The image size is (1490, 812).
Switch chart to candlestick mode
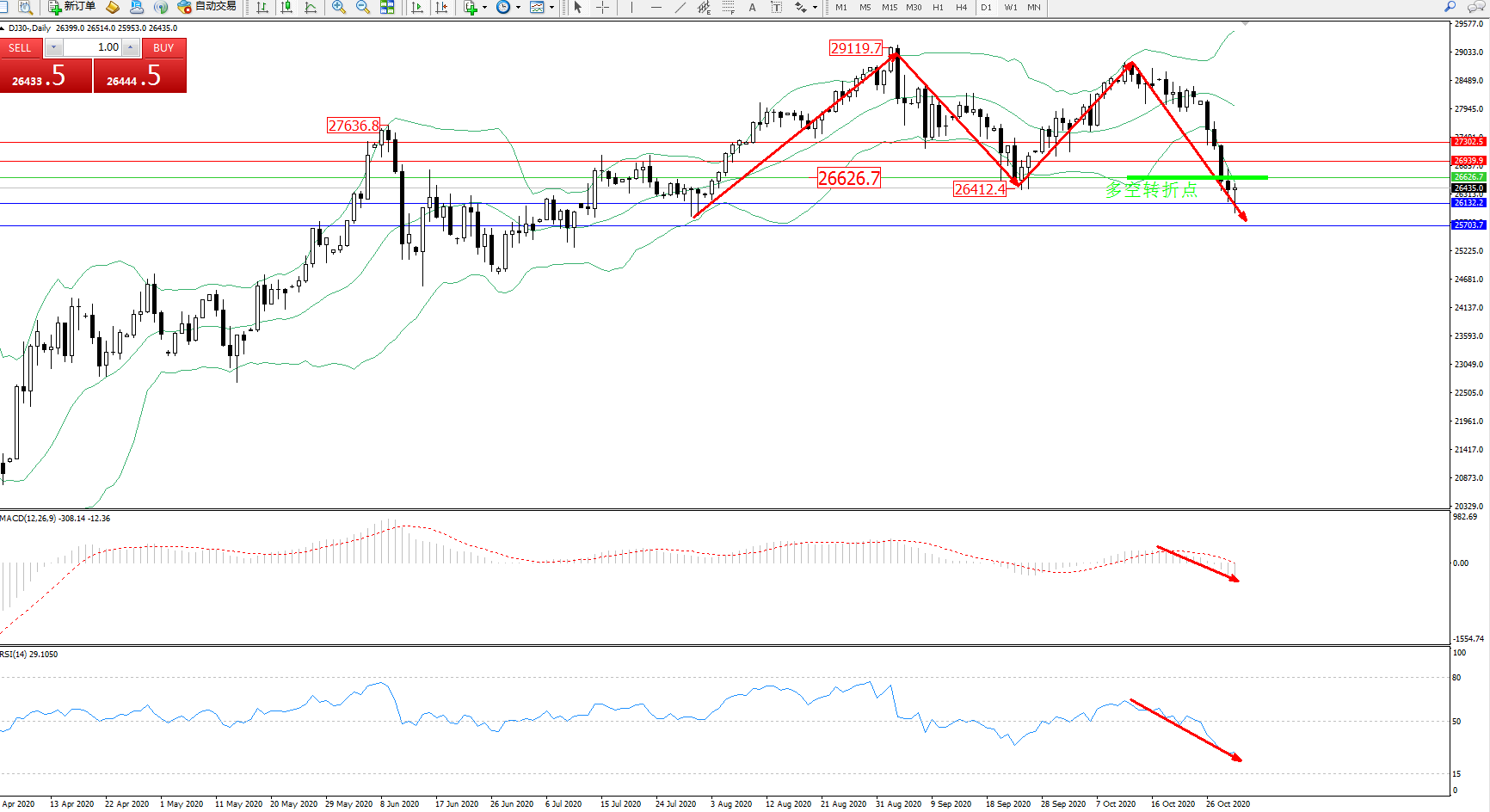tap(286, 7)
